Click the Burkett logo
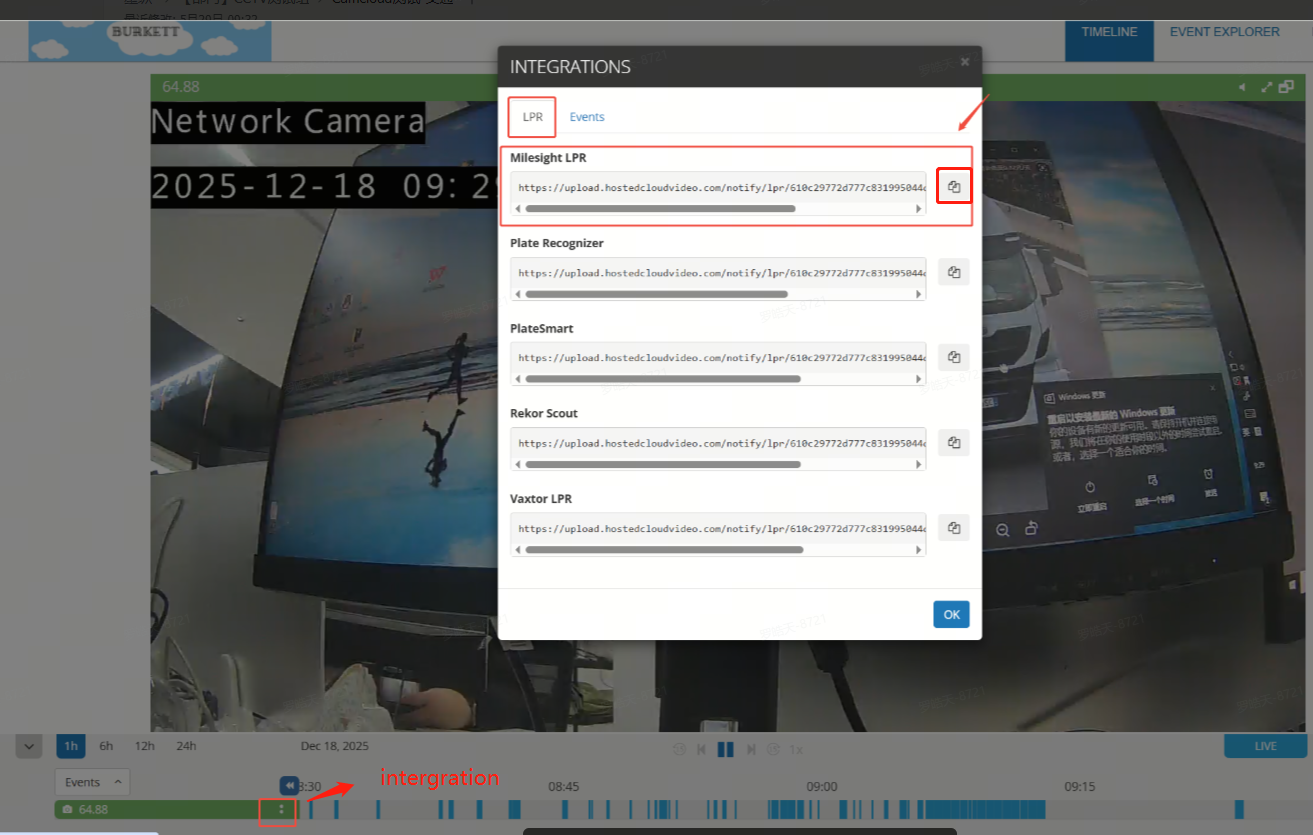 150,40
